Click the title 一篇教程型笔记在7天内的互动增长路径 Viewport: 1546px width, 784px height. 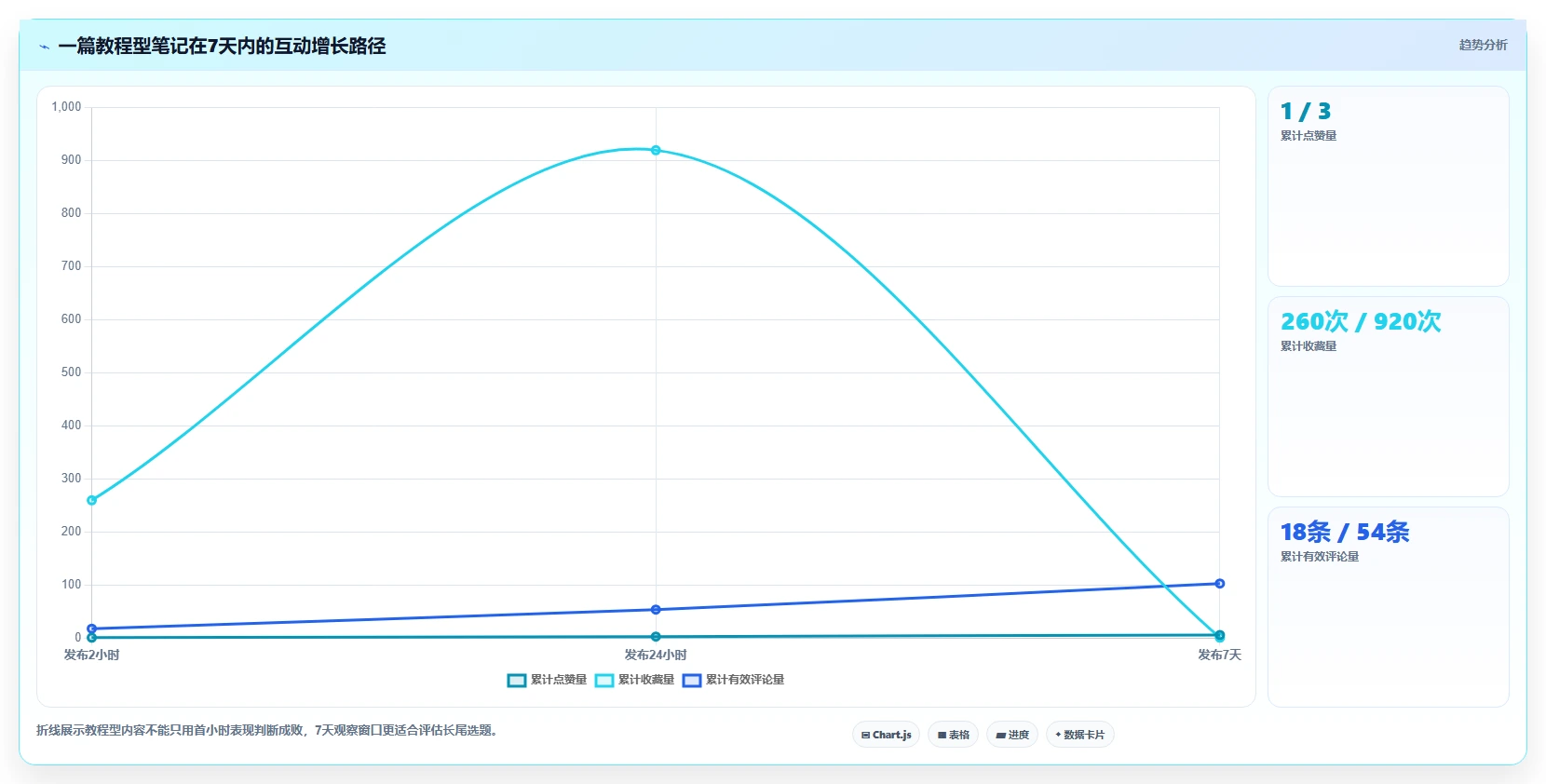pyautogui.click(x=222, y=46)
